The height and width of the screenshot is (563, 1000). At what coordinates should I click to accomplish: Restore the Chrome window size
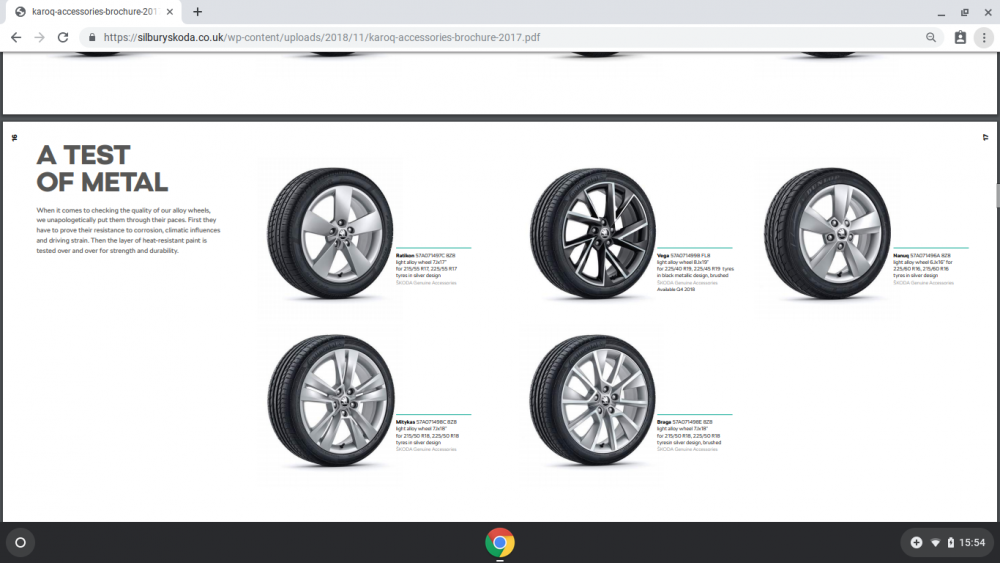[964, 12]
